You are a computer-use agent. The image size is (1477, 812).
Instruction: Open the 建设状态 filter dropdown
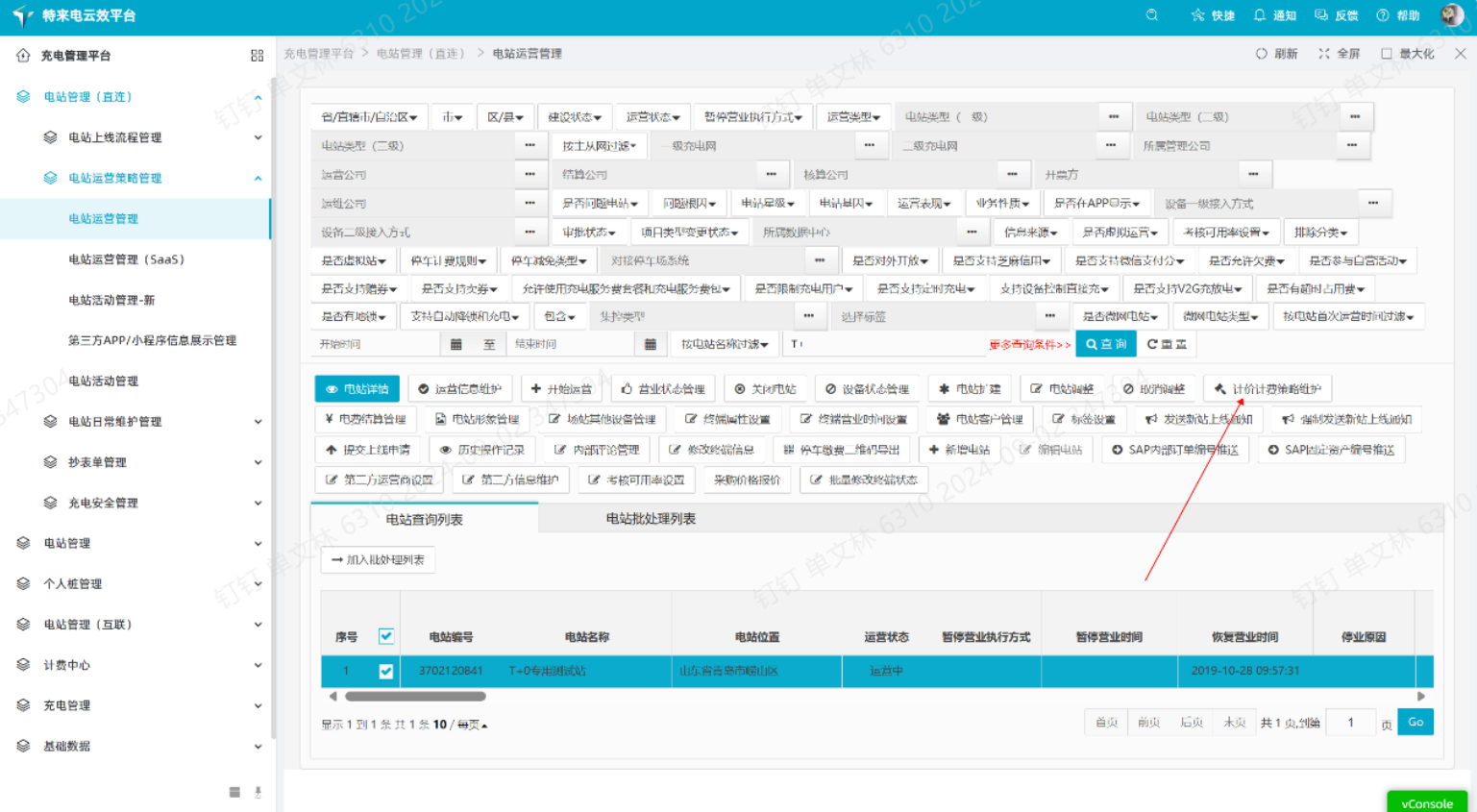tap(575, 117)
